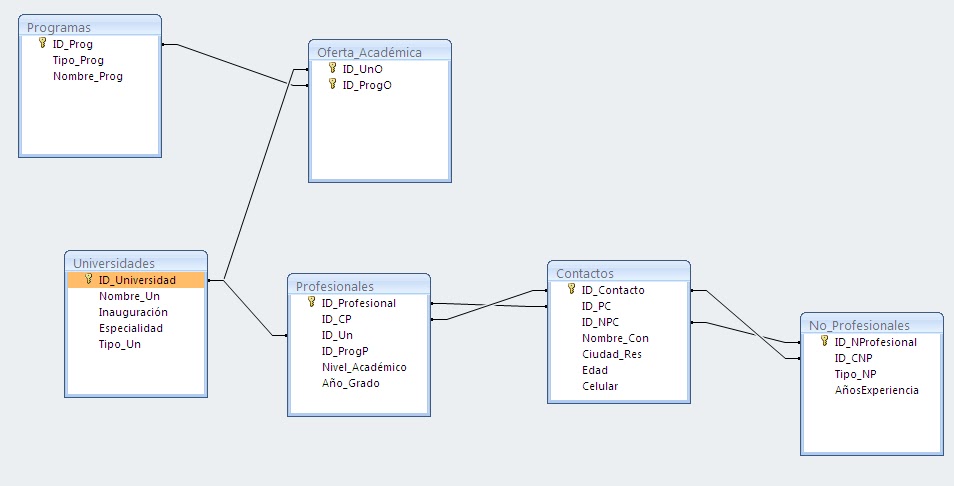Select the Contactos table title bar
Image resolution: width=954 pixels, height=486 pixels.
click(619, 273)
